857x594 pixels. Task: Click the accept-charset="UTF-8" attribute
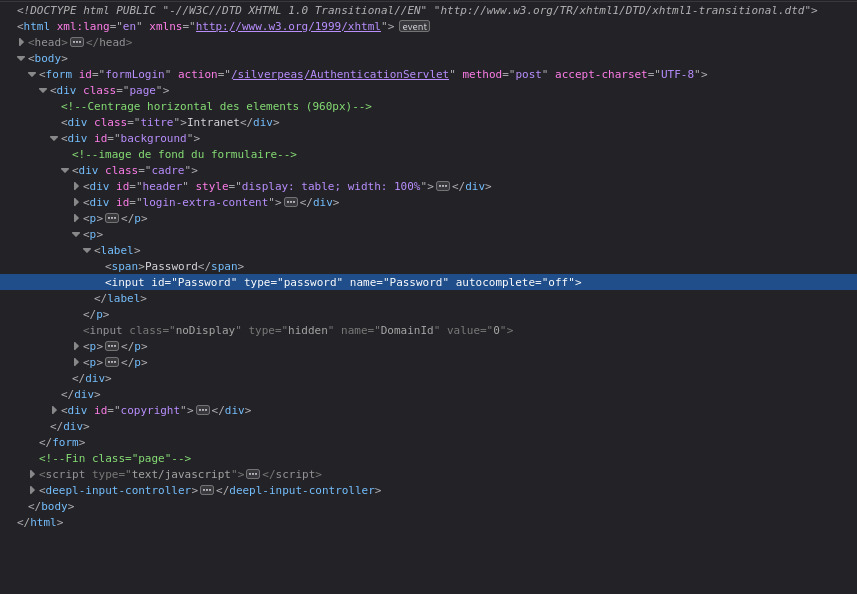pyautogui.click(x=628, y=74)
